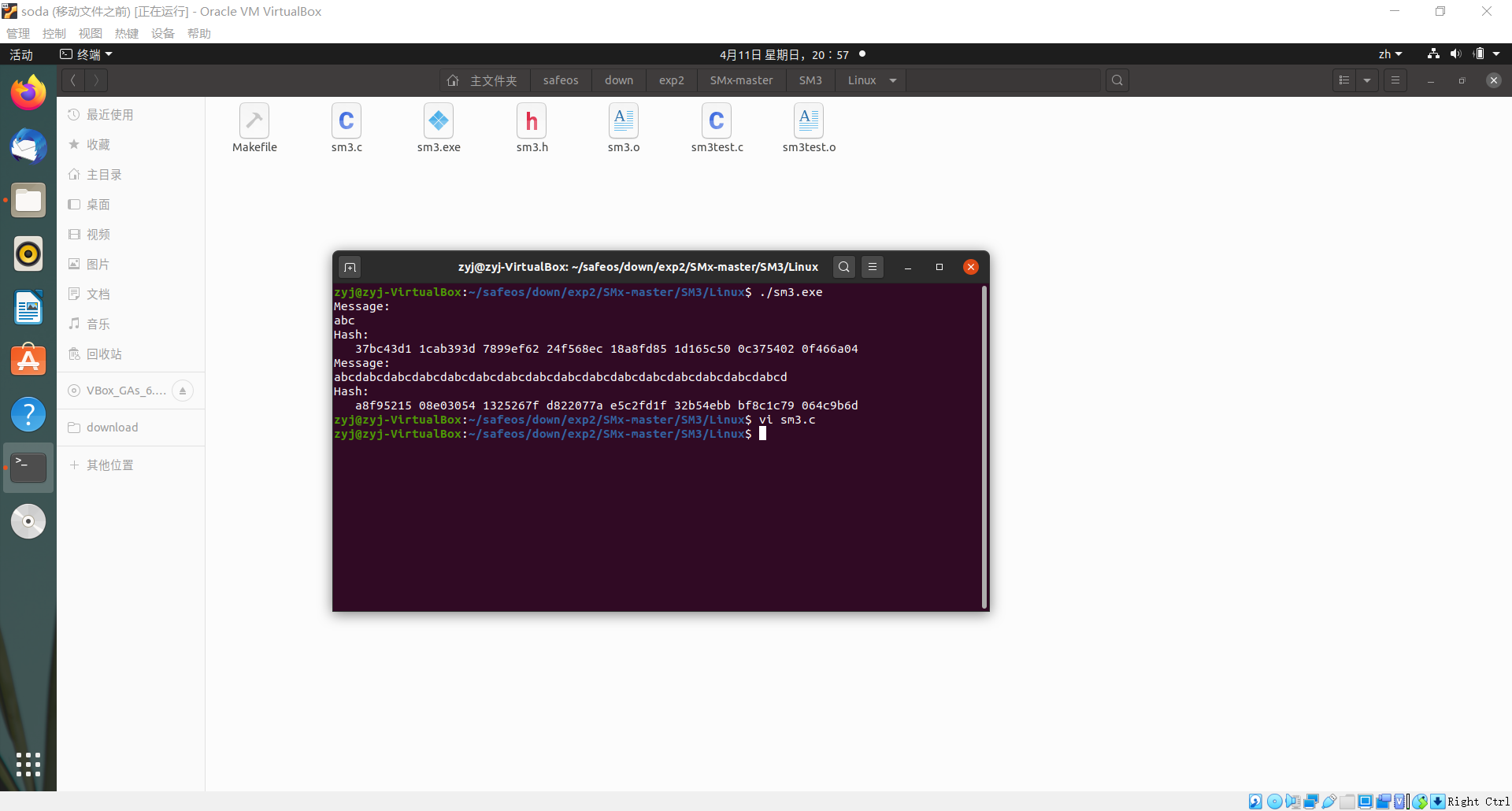1512x811 pixels.
Task: Click the date and time clock
Action: click(784, 54)
